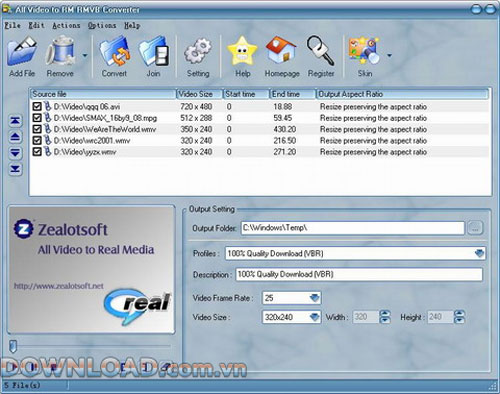500x394 pixels.
Task: Click the Skin toolbar icon
Action: 364,51
